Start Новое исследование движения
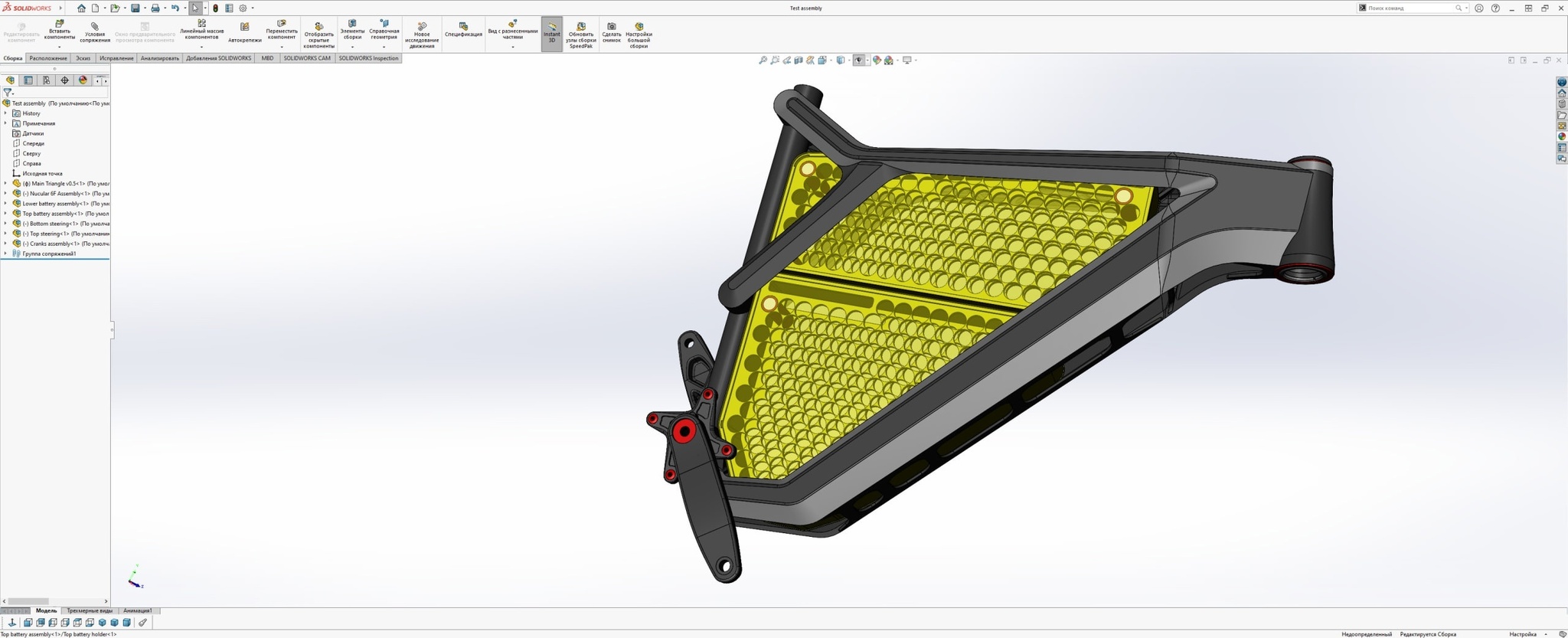This screenshot has height=638, width=1568. 421,27
